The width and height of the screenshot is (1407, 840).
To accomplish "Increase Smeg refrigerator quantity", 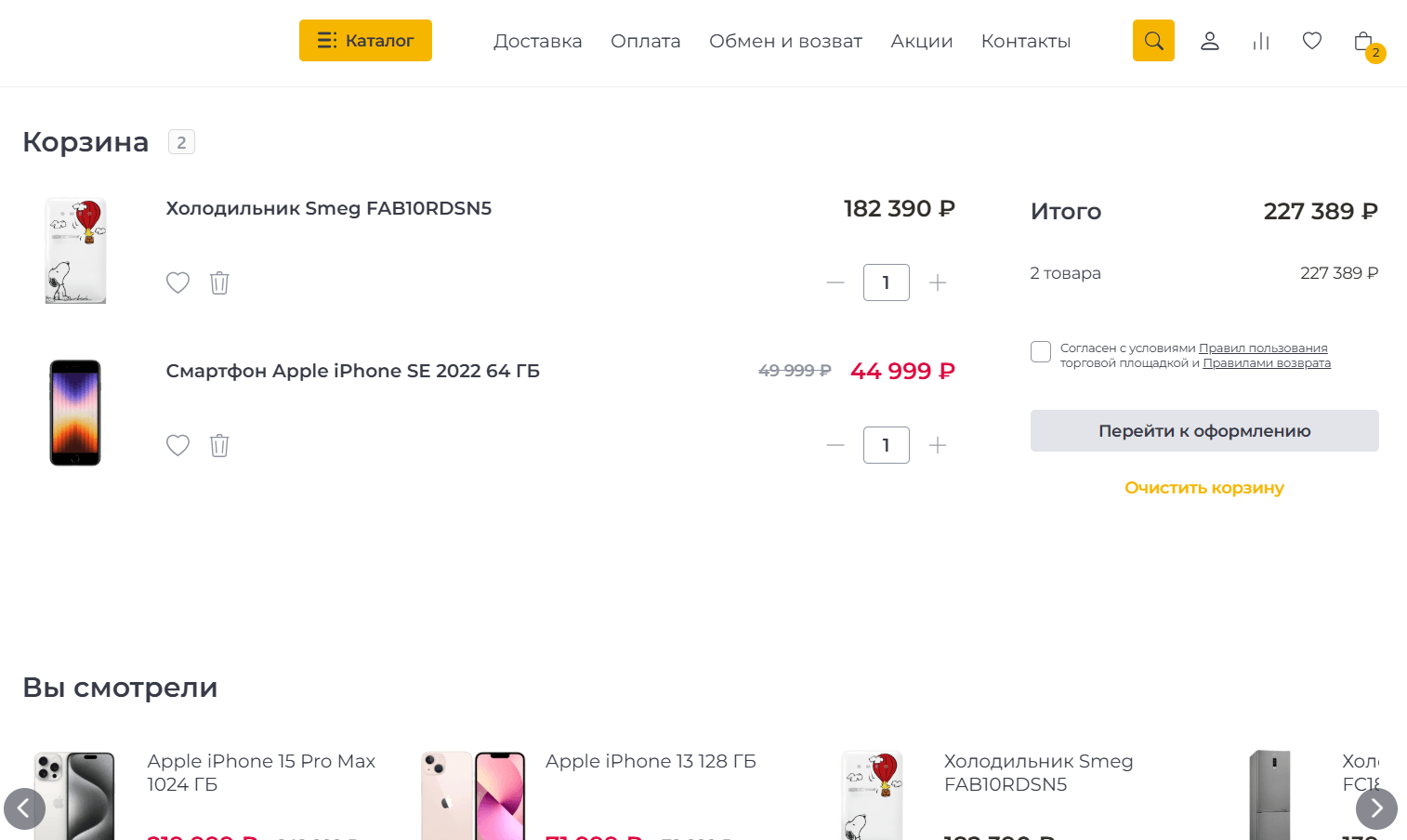I will pos(938,282).
